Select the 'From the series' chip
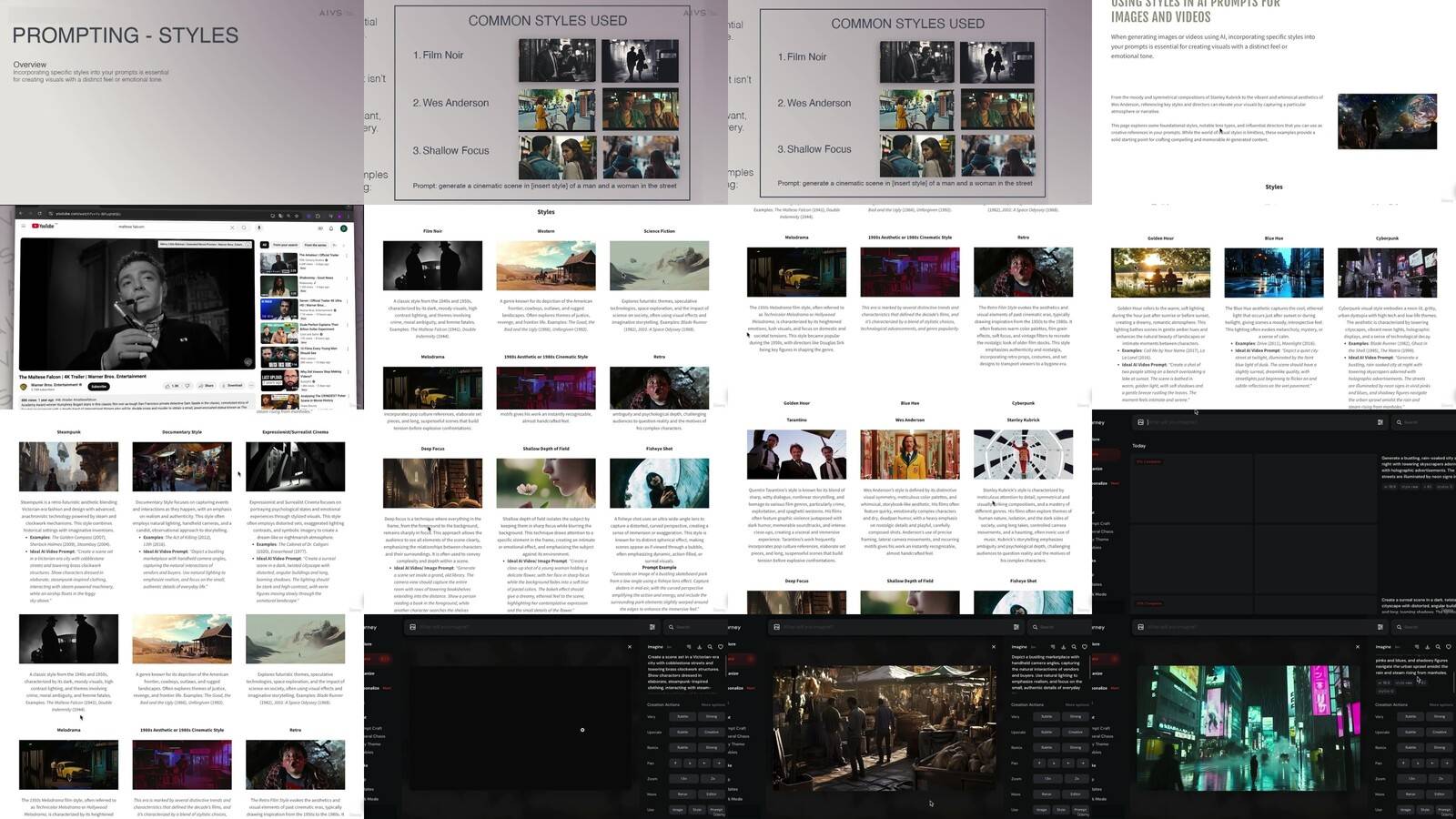1456x819 pixels. (315, 245)
